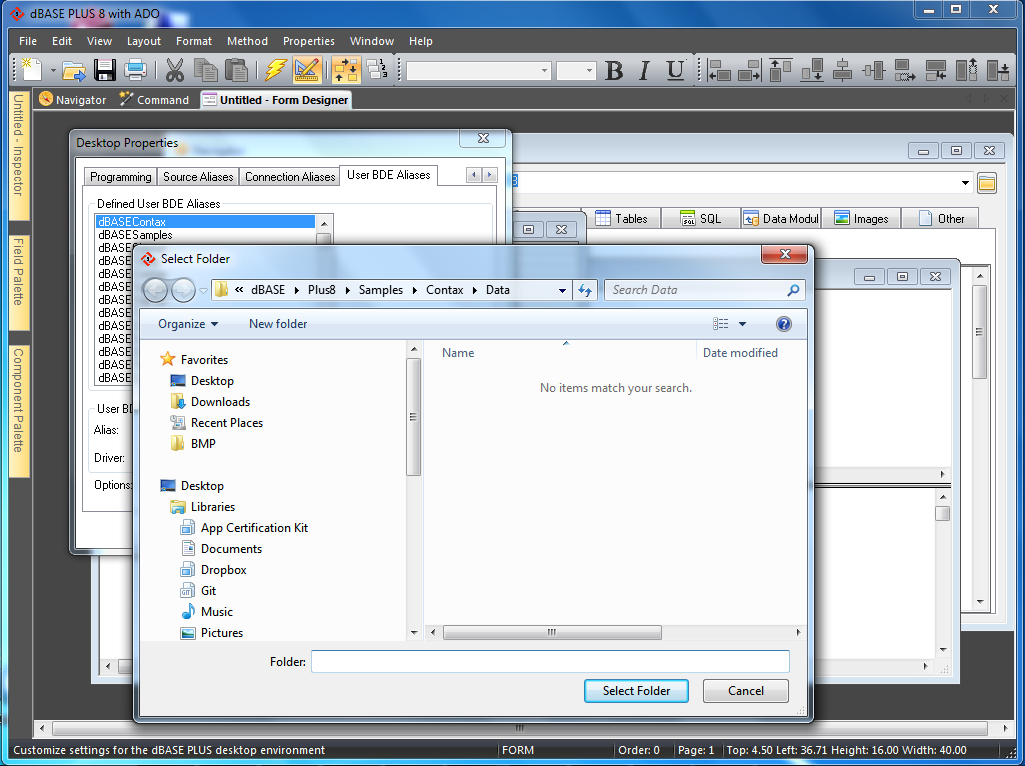Click the New file toolbar icon

click(x=31, y=69)
